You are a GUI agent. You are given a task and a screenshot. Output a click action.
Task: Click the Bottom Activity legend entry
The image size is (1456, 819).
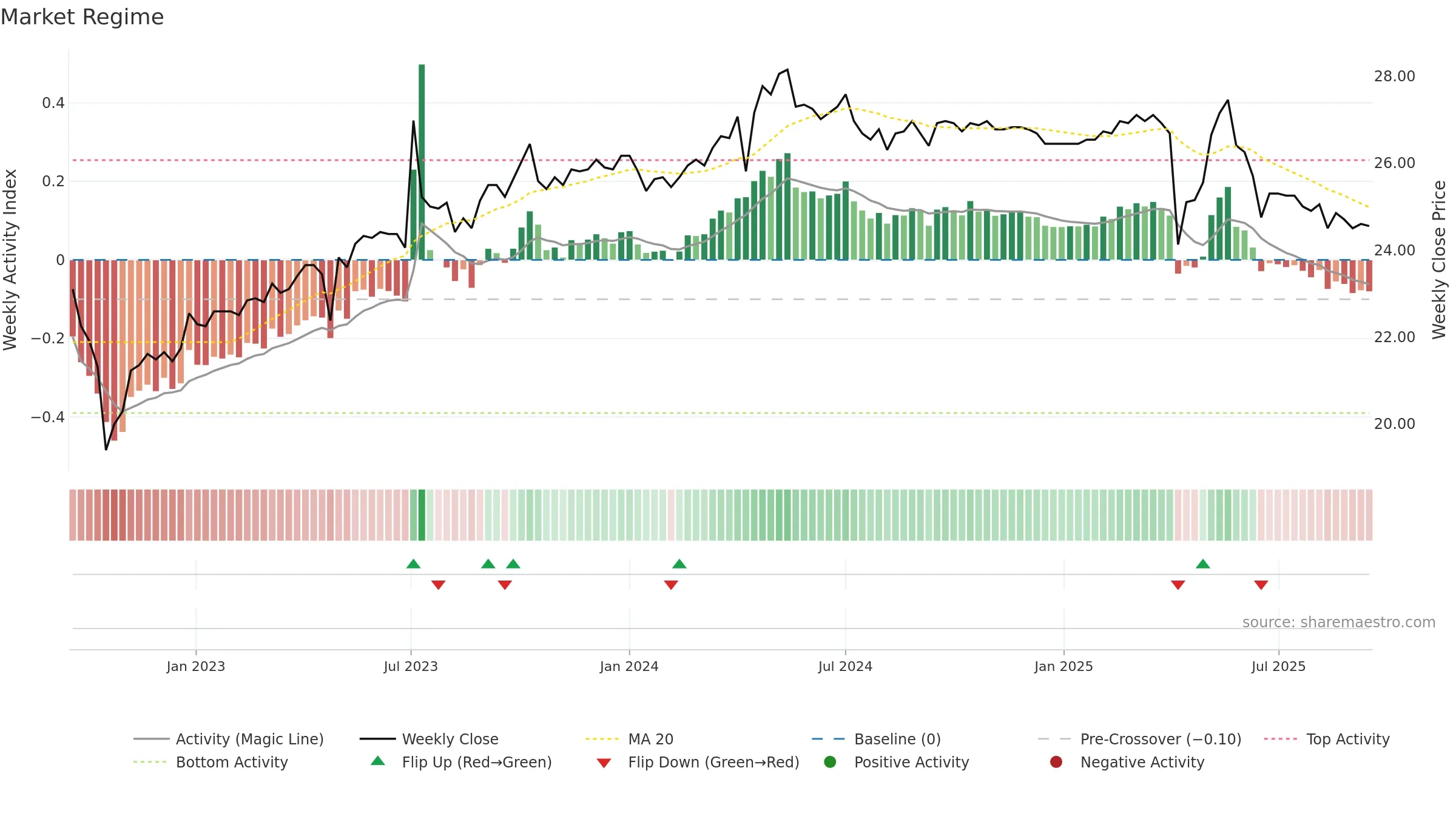pyautogui.click(x=211, y=762)
